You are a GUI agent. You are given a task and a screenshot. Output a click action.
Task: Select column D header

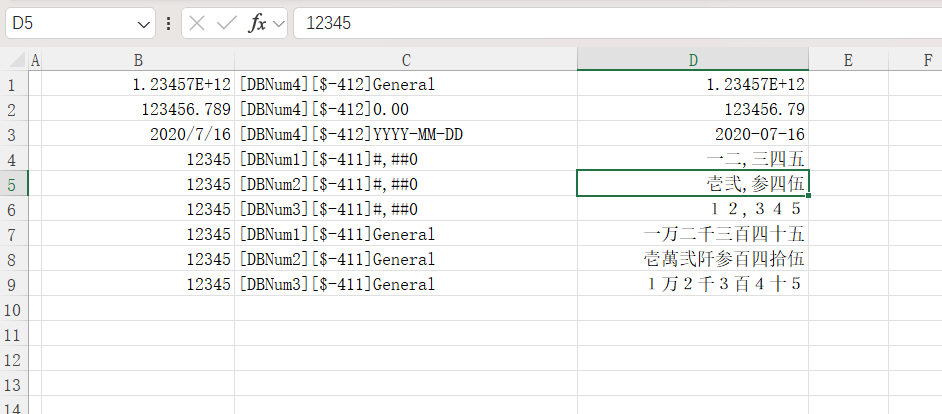(x=692, y=60)
